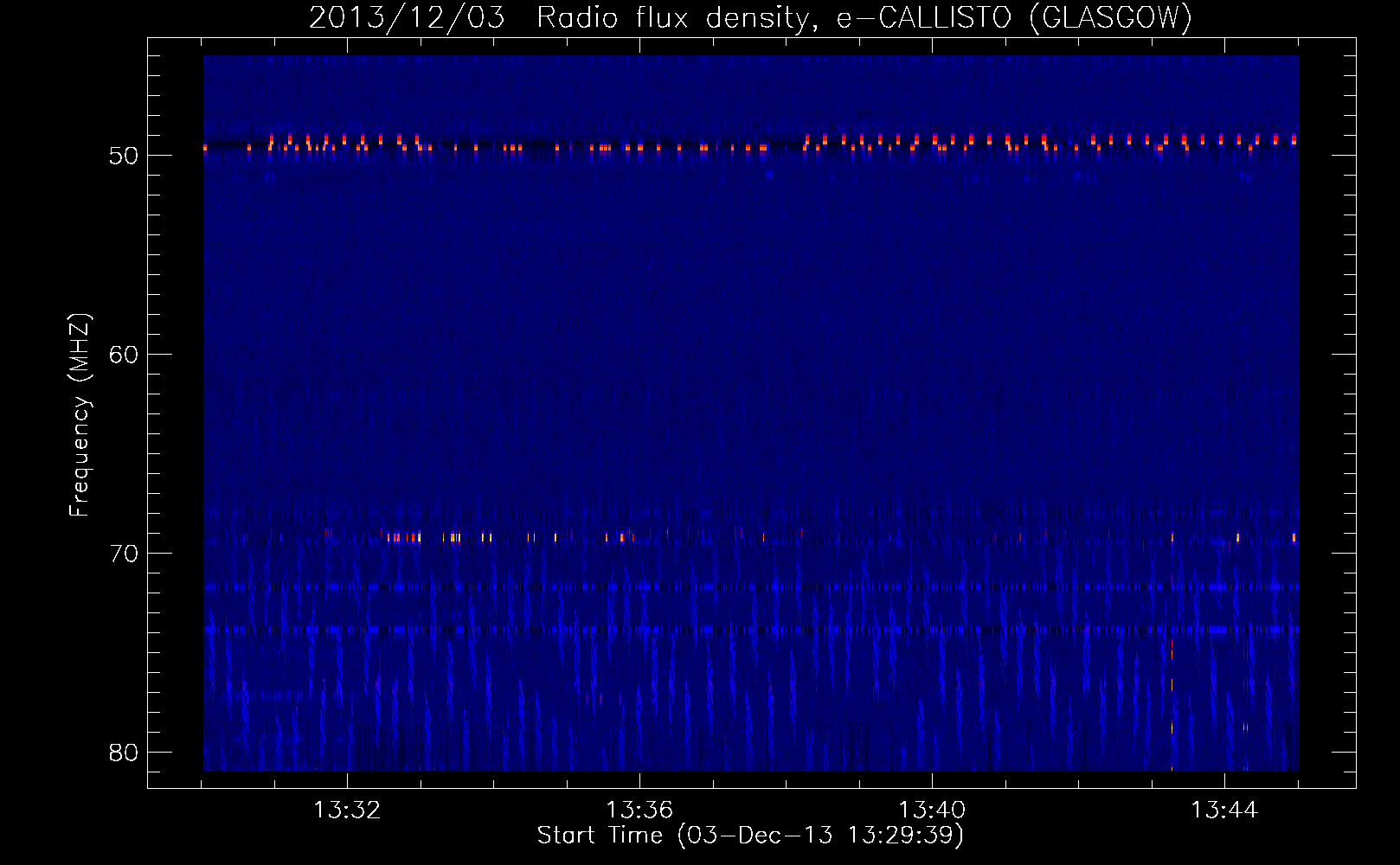
Task: Select the 'Frequency (MHZ)' y-axis label
Action: pos(80,414)
